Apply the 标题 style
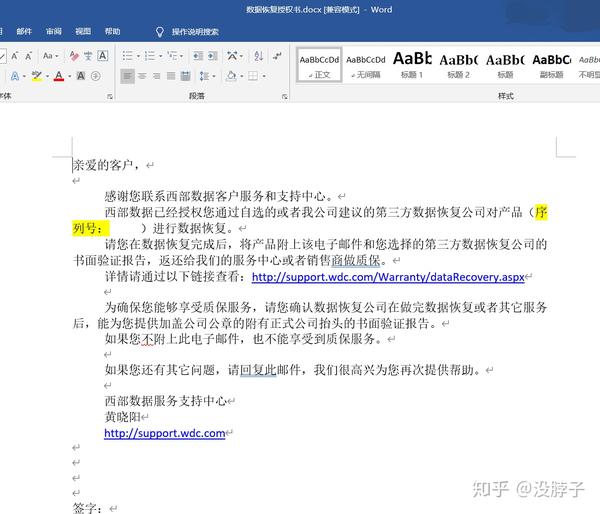 [x=505, y=65]
